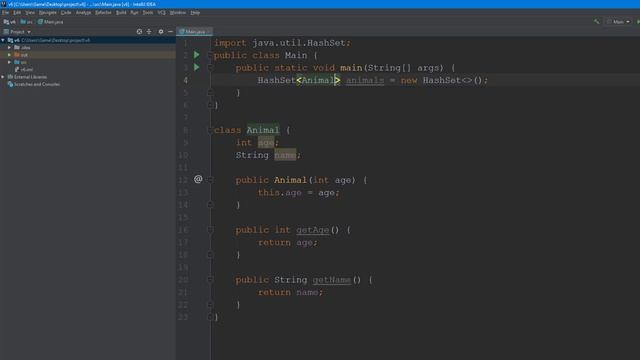Fold the Main class at line 2
Viewport: 640px width, 360px height.
(x=210, y=55)
